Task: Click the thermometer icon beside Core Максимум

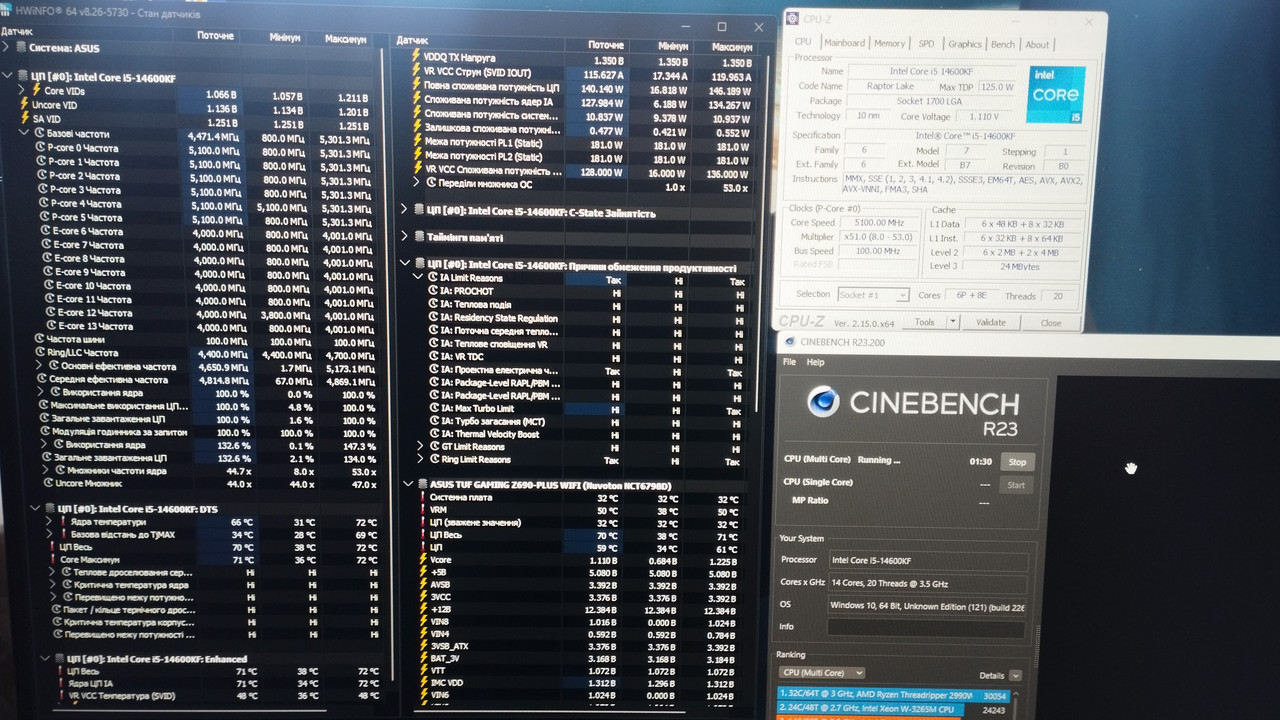Action: click(x=52, y=560)
